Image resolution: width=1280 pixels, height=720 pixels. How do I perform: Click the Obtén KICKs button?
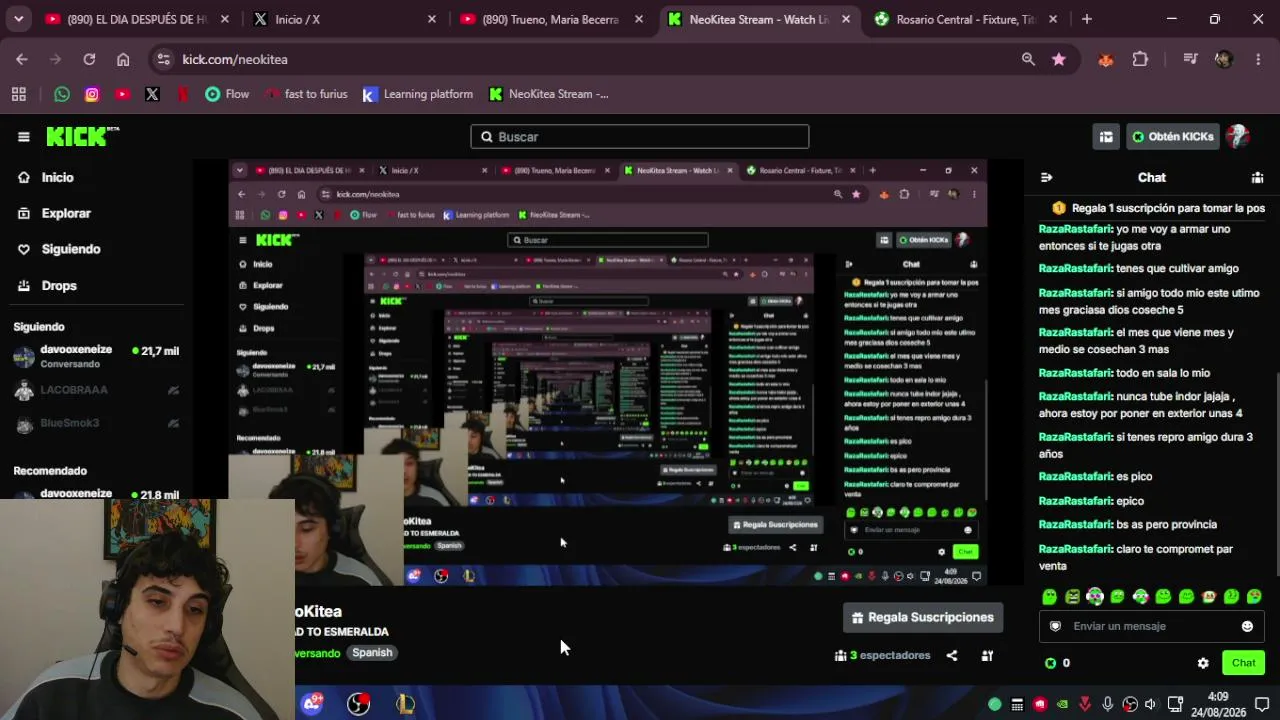pos(1172,137)
